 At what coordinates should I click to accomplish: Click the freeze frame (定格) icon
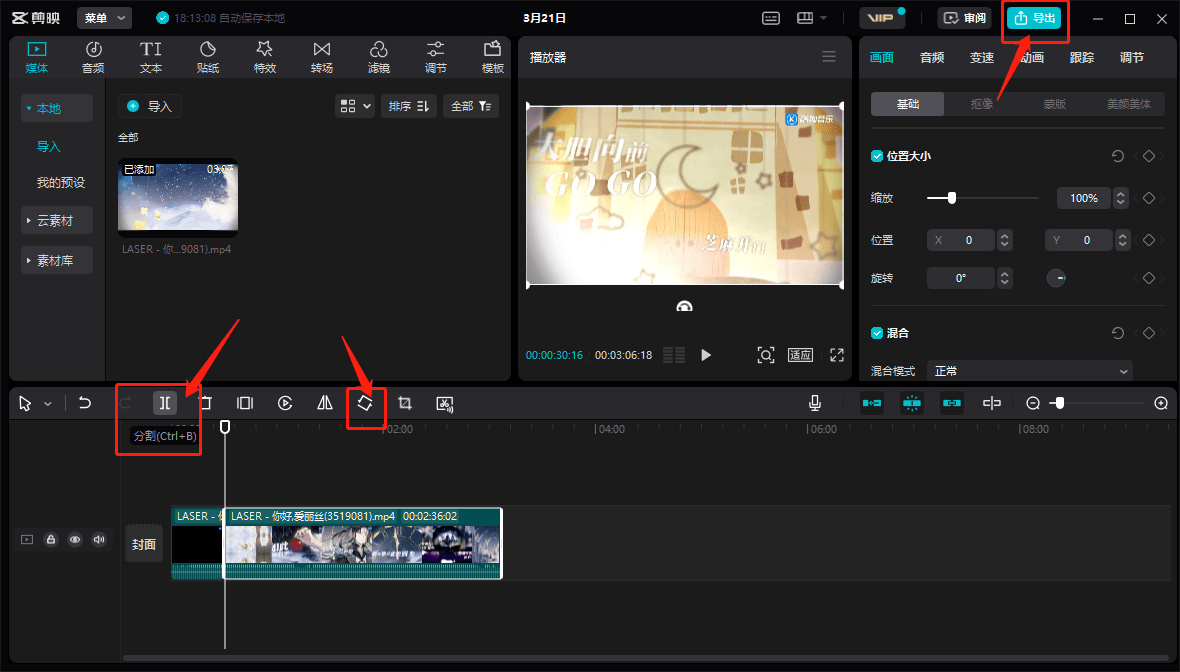245,403
